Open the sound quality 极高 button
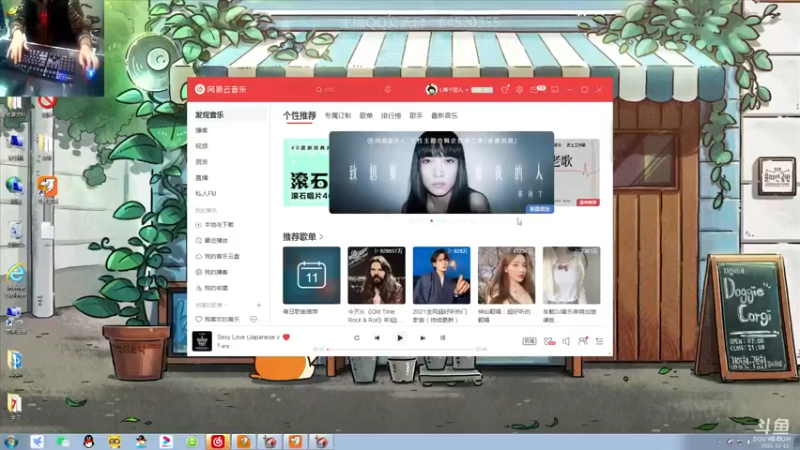Image resolution: width=800 pixels, height=450 pixels. tap(530, 341)
